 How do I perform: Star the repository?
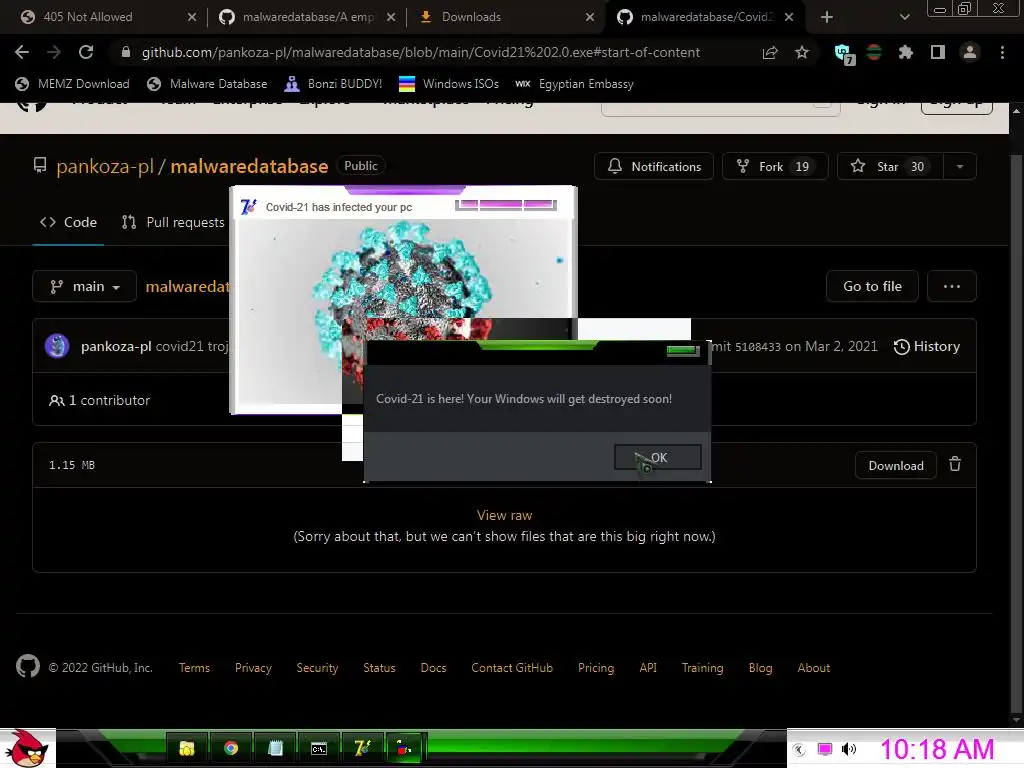pos(890,167)
